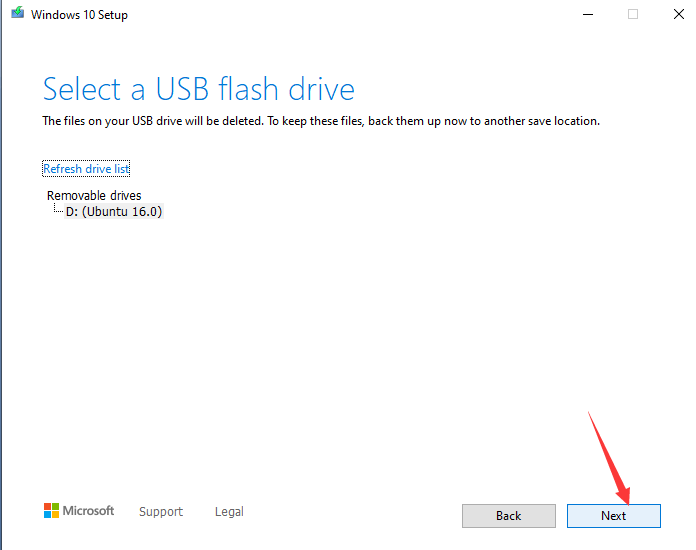Open the Support link
This screenshot has width=696, height=550.
161,512
